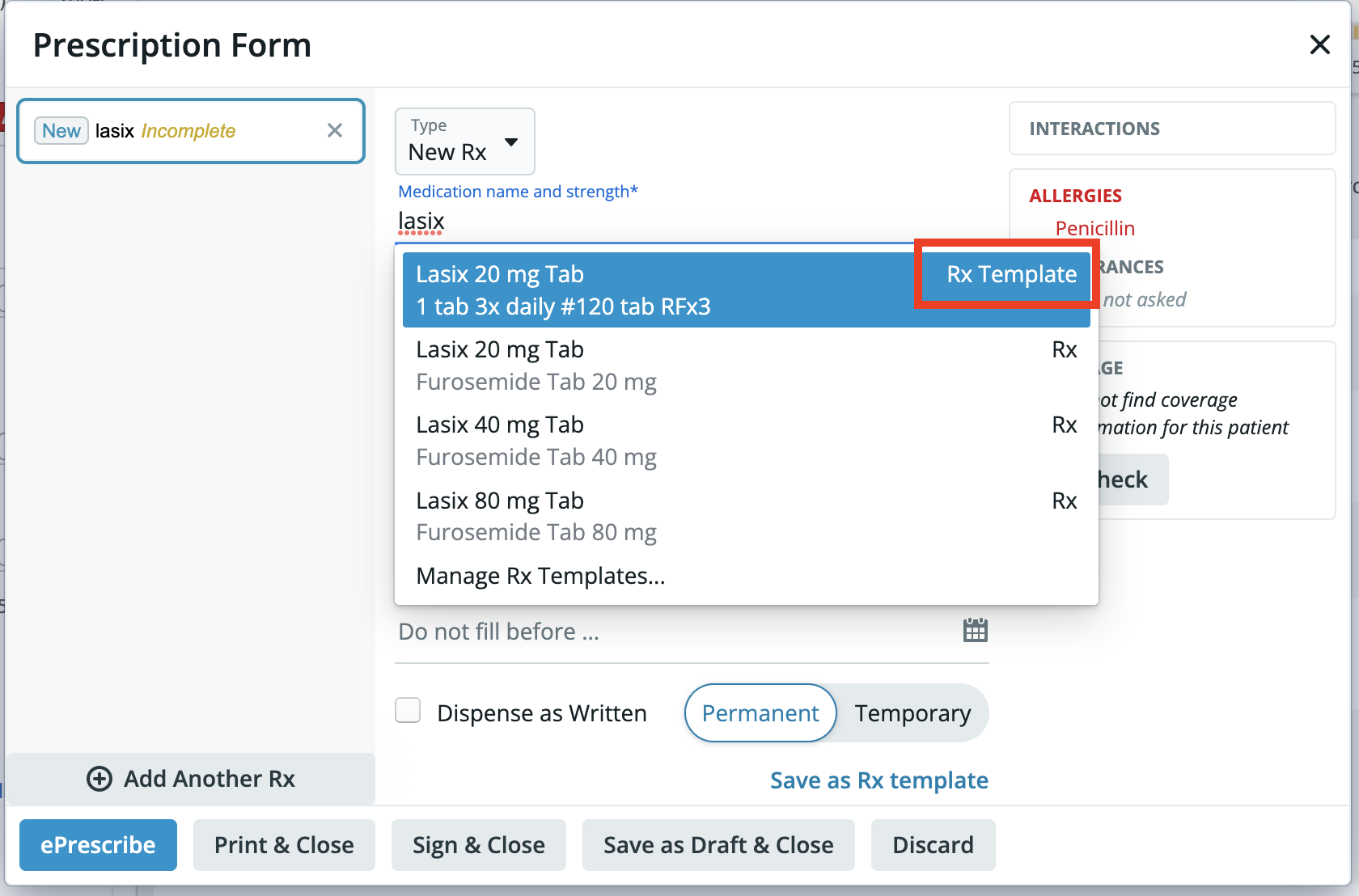Viewport: 1359px width, 896px height.
Task: Open the Type selector arrow
Action: [512, 142]
